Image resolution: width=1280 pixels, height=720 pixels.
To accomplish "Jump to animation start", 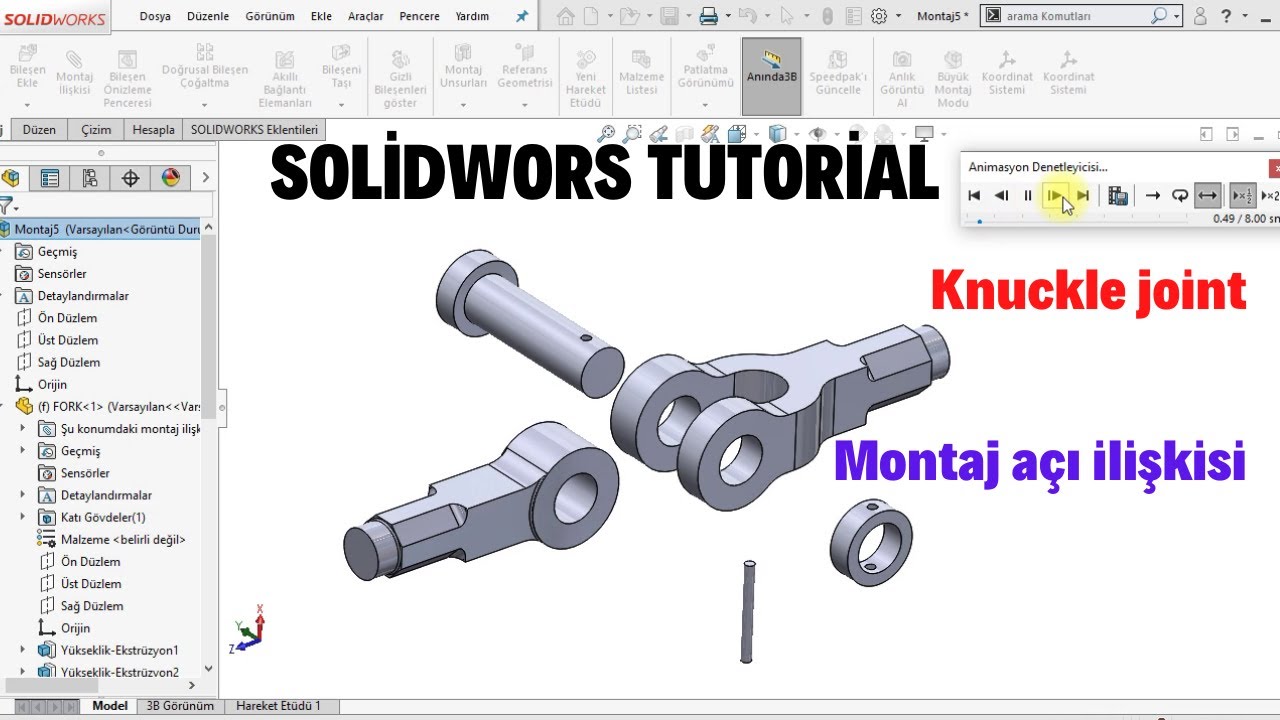I will coord(974,196).
